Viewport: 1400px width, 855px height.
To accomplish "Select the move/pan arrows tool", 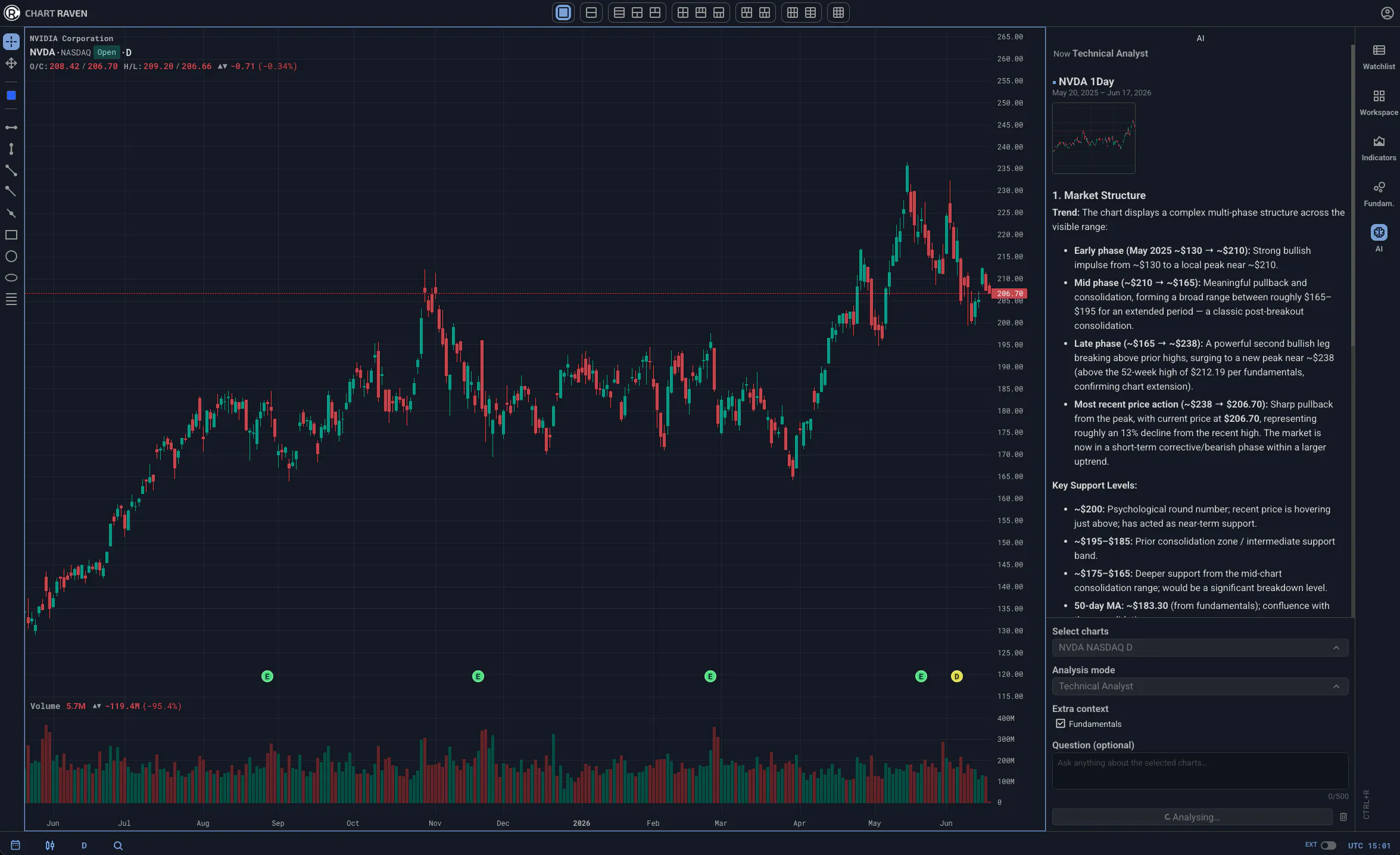I will (11, 63).
